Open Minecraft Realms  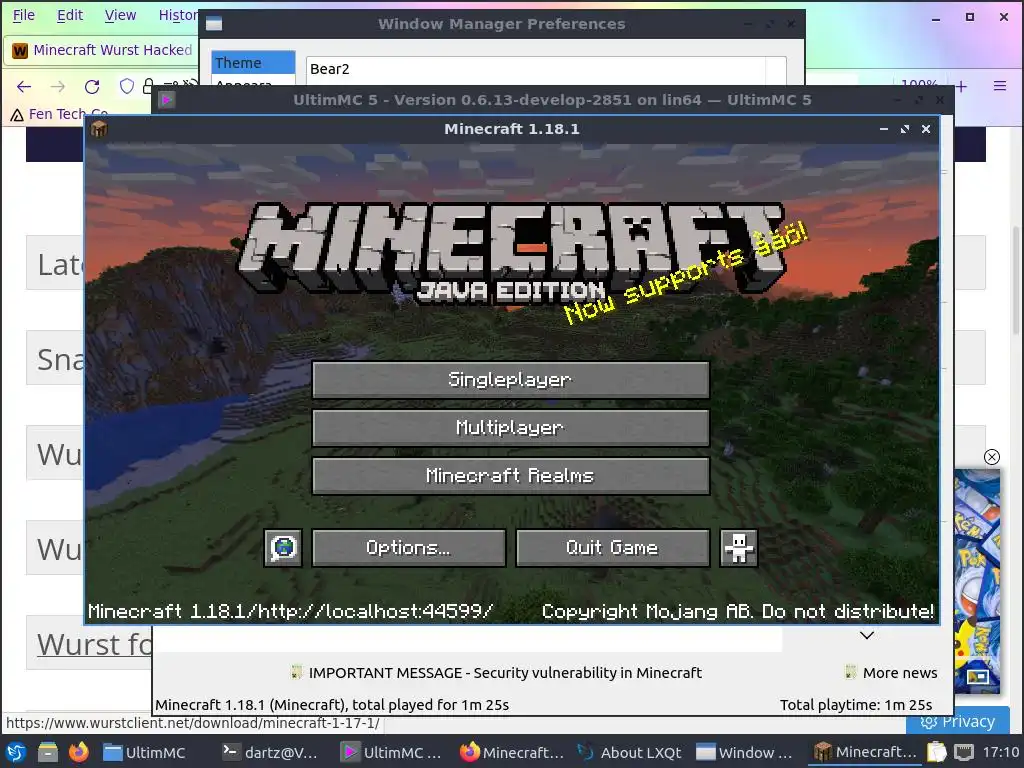coord(511,475)
